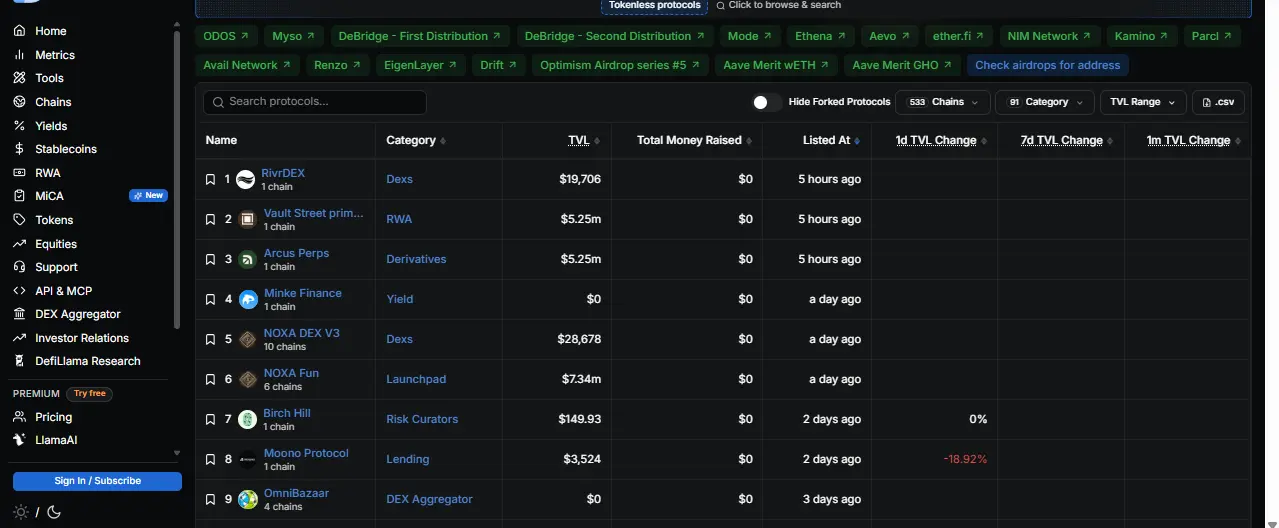
Task: Click the RivrDEX logo icon
Action: pos(245,179)
